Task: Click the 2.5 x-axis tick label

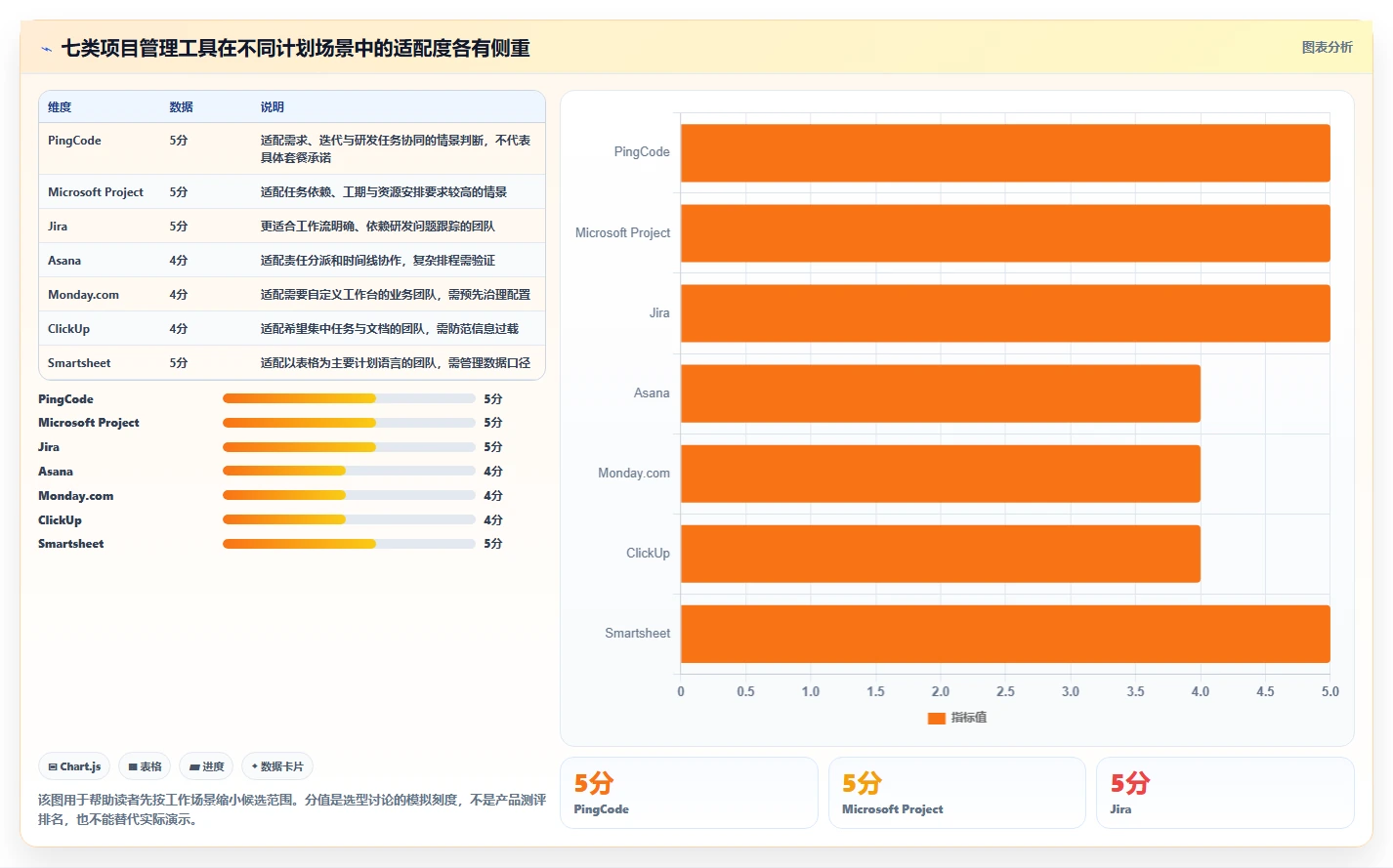Action: point(1005,691)
